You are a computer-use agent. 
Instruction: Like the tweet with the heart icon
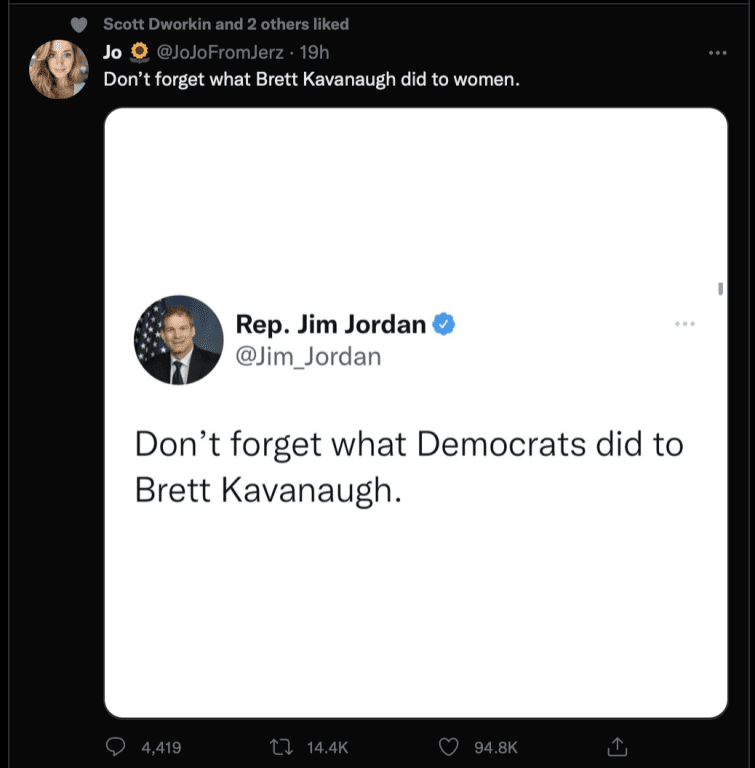[x=448, y=747]
